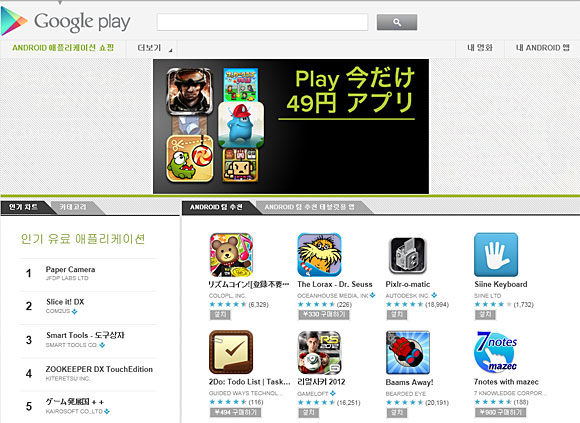Click the ¥330 buy button for The Lorax
Viewport: 580px width, 423px height.
[x=324, y=315]
